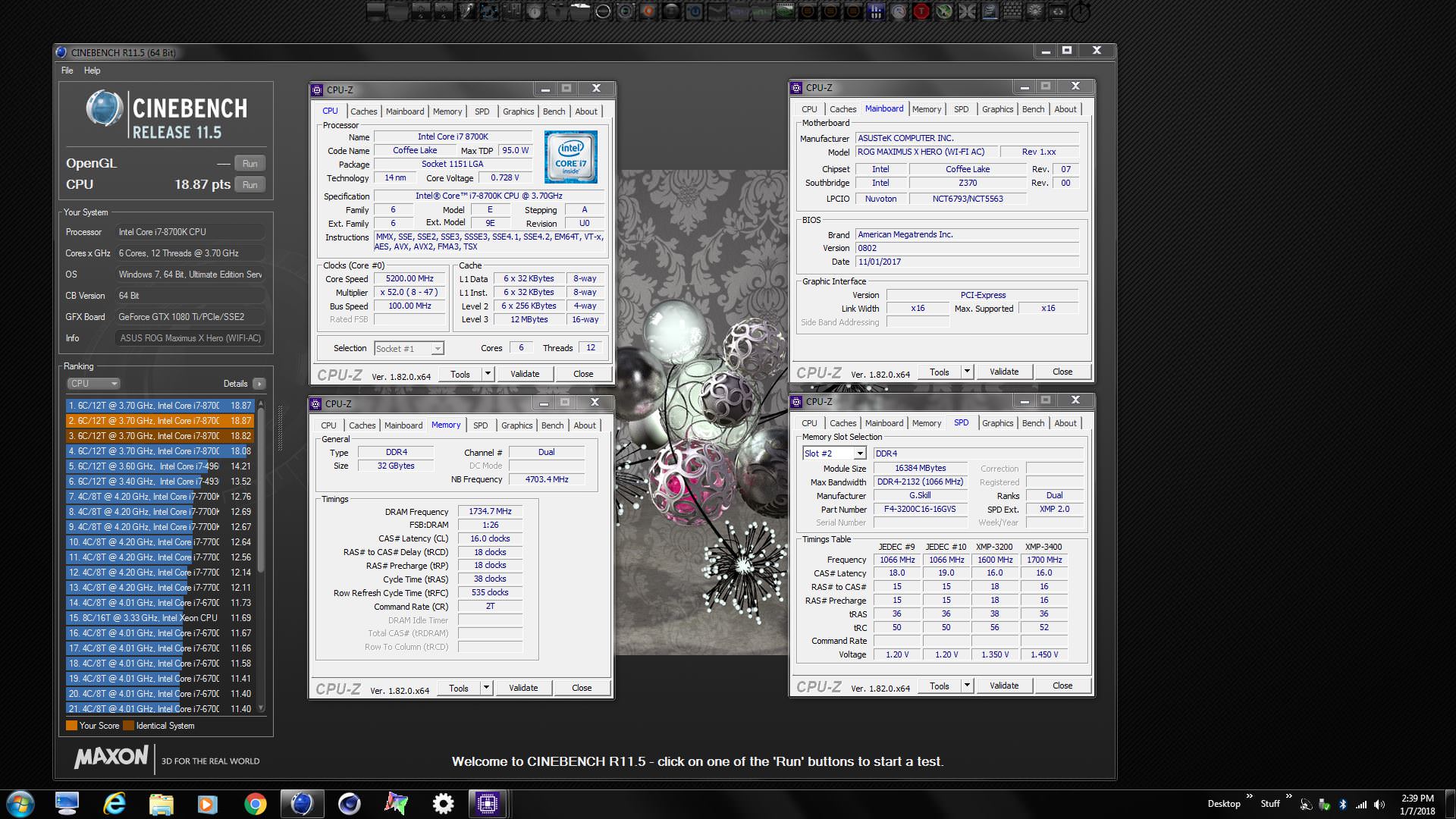The height and width of the screenshot is (819, 1456).
Task: Expand Tools arrow in CPU-Z Memory window
Action: pos(486,689)
